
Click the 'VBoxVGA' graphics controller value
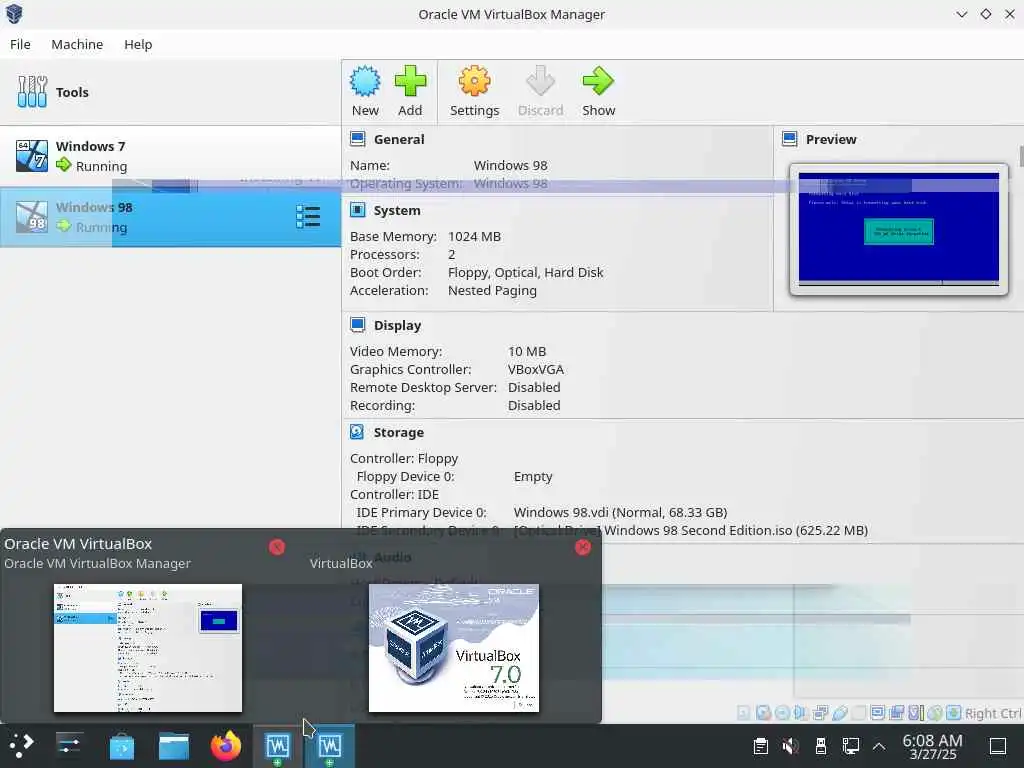536,369
